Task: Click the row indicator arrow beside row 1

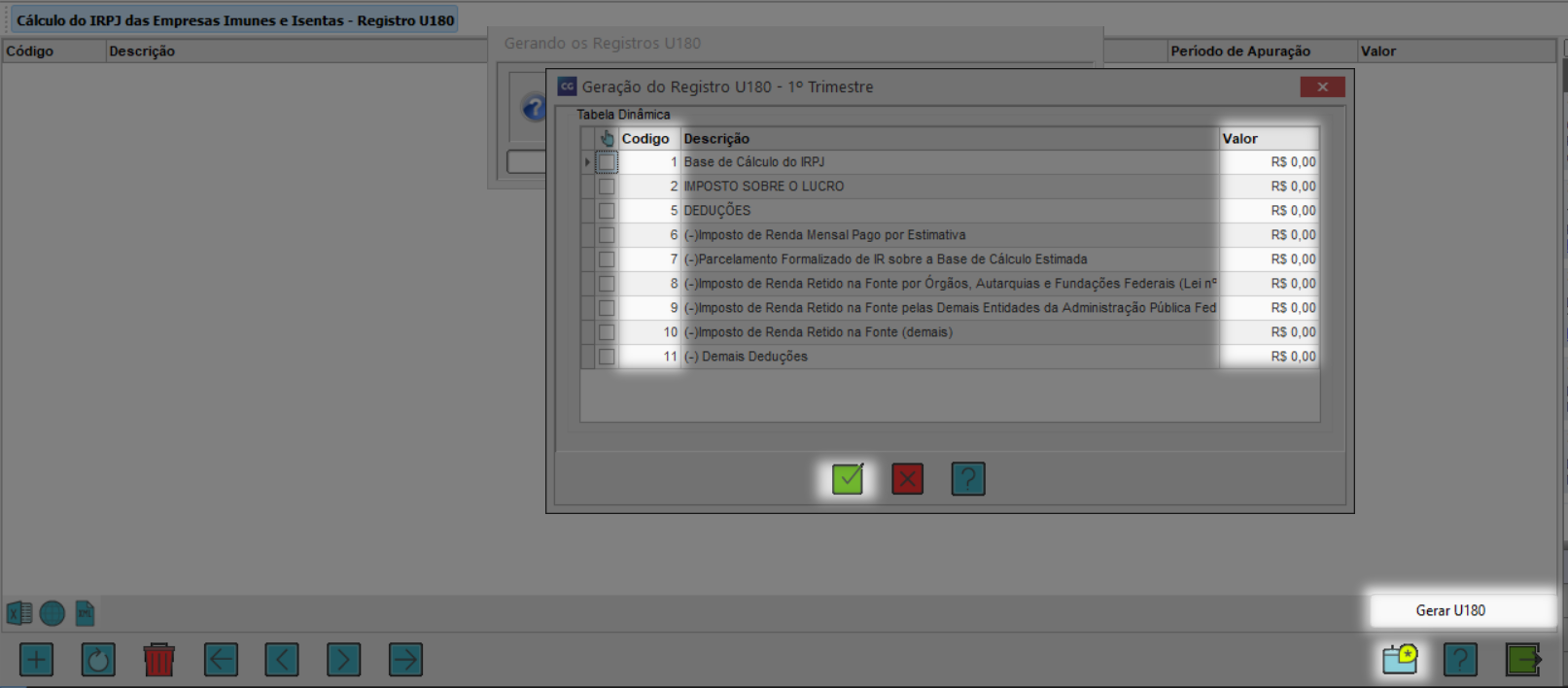Action: click(x=587, y=162)
